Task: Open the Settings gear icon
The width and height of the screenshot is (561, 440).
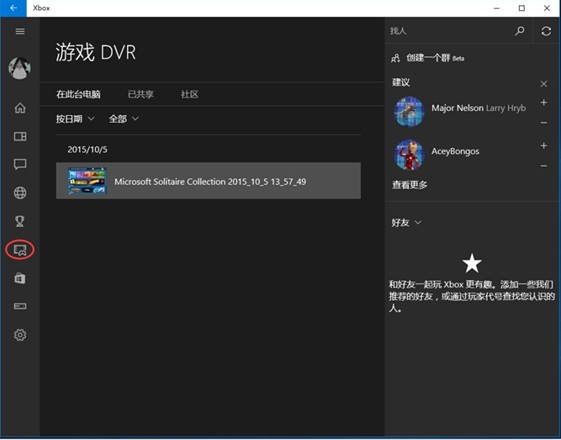Action: click(20, 335)
